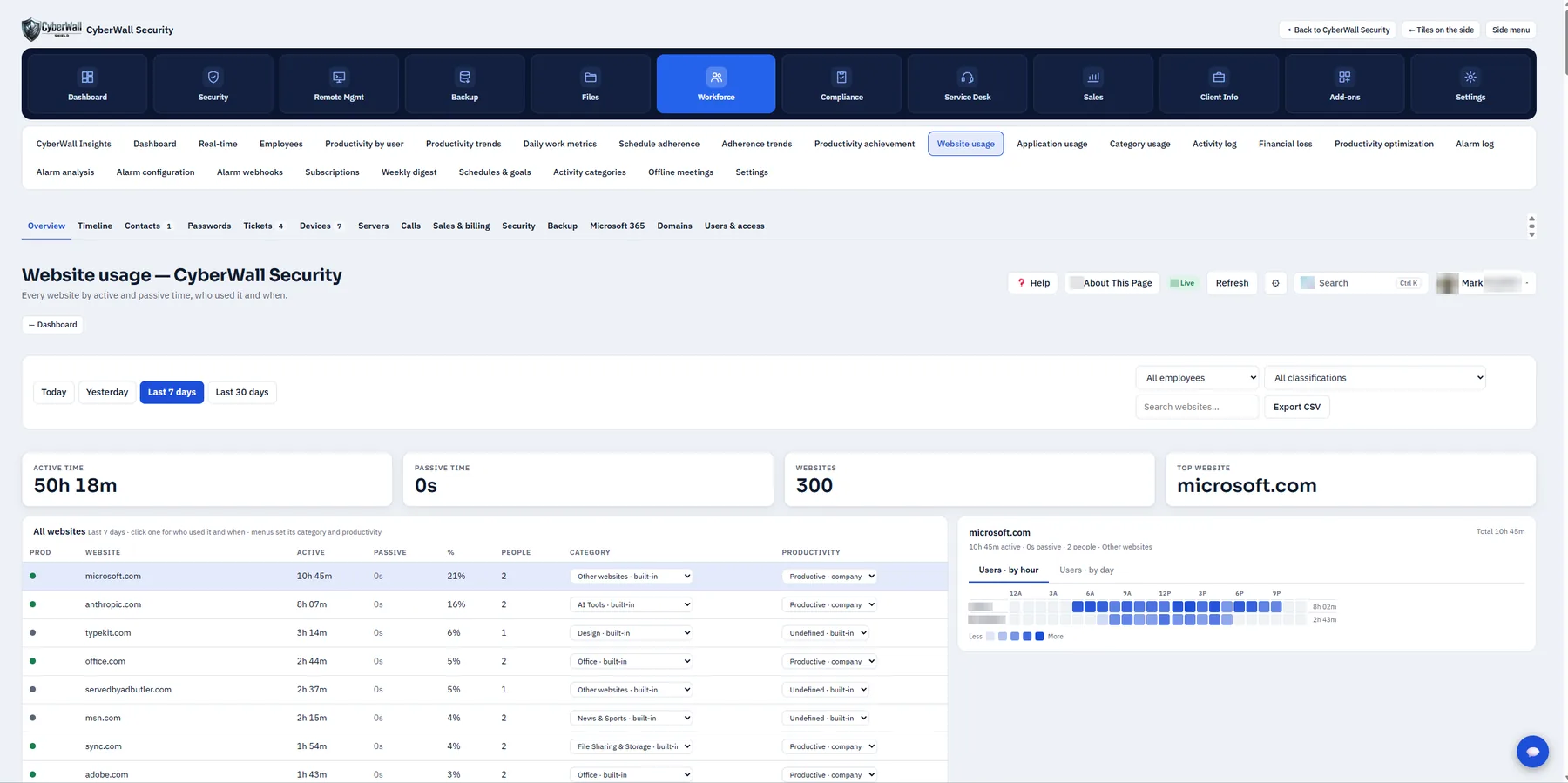Click the darkest heatmap legend swatch
This screenshot has width=1568, height=783.
1039,637
